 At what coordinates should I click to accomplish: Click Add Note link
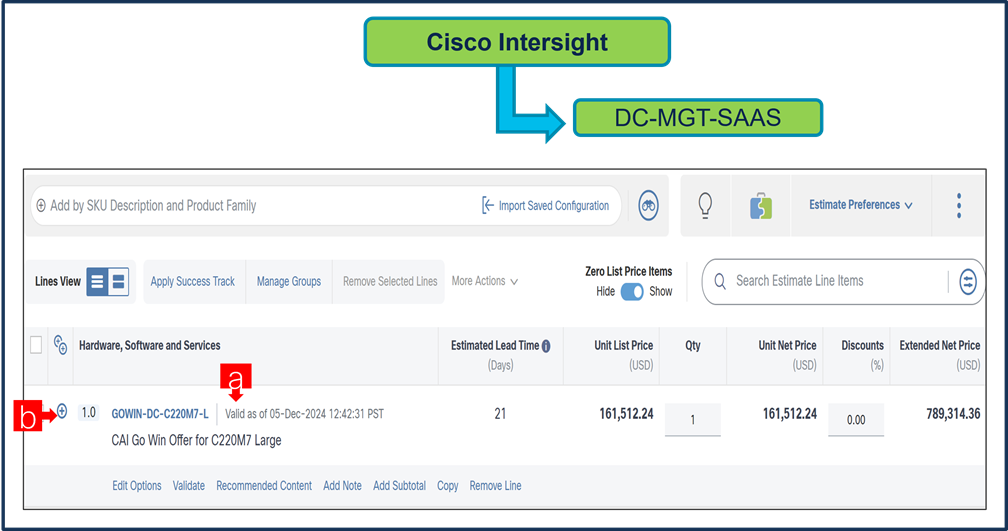click(342, 486)
